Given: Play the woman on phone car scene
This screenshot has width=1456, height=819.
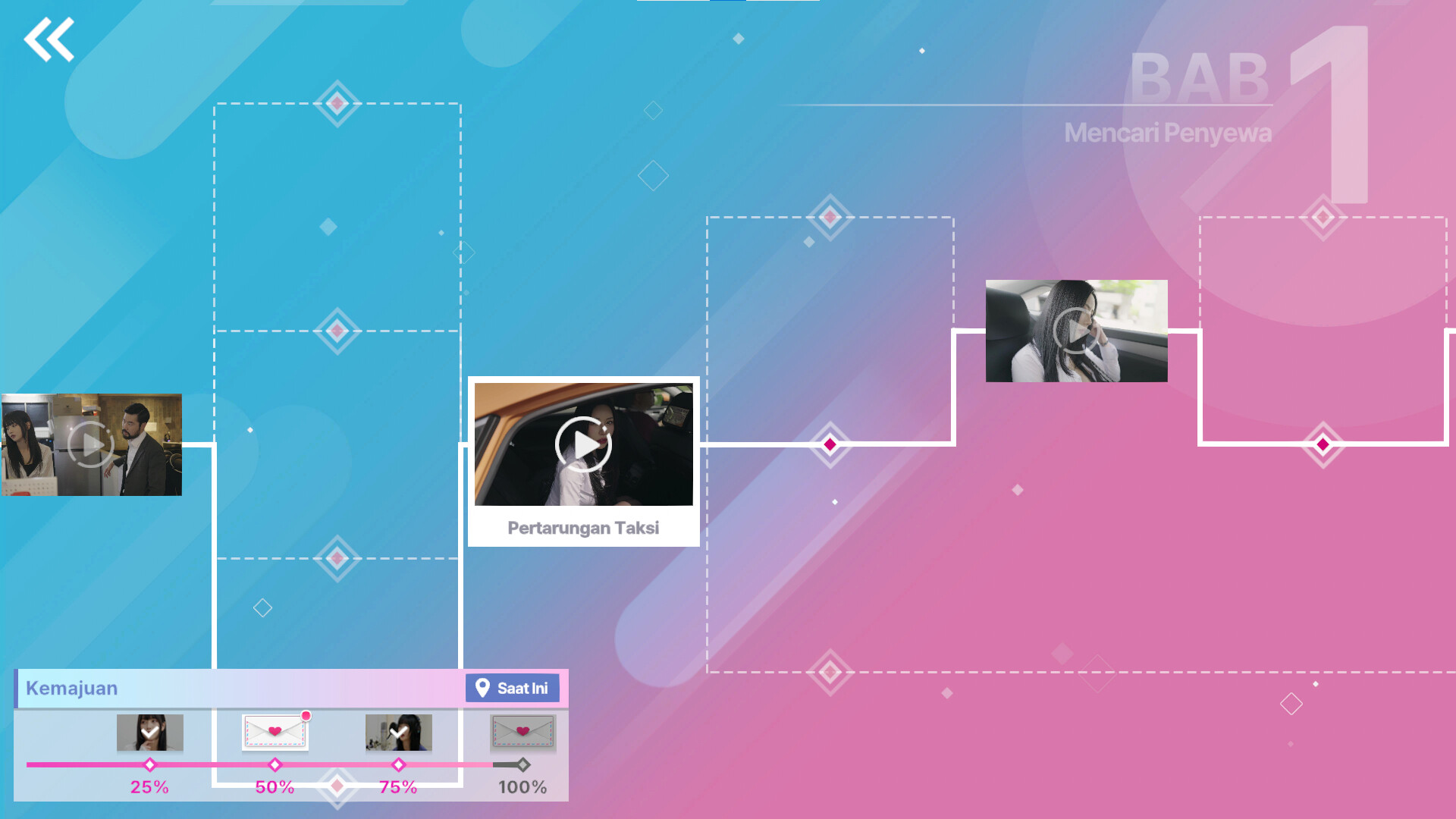Looking at the screenshot, I should click(x=1076, y=331).
